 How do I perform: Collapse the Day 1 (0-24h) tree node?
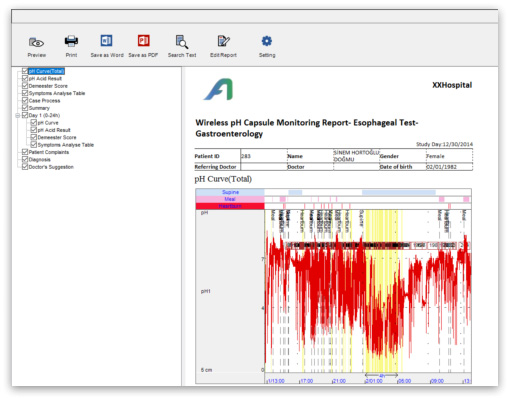(x=18, y=115)
